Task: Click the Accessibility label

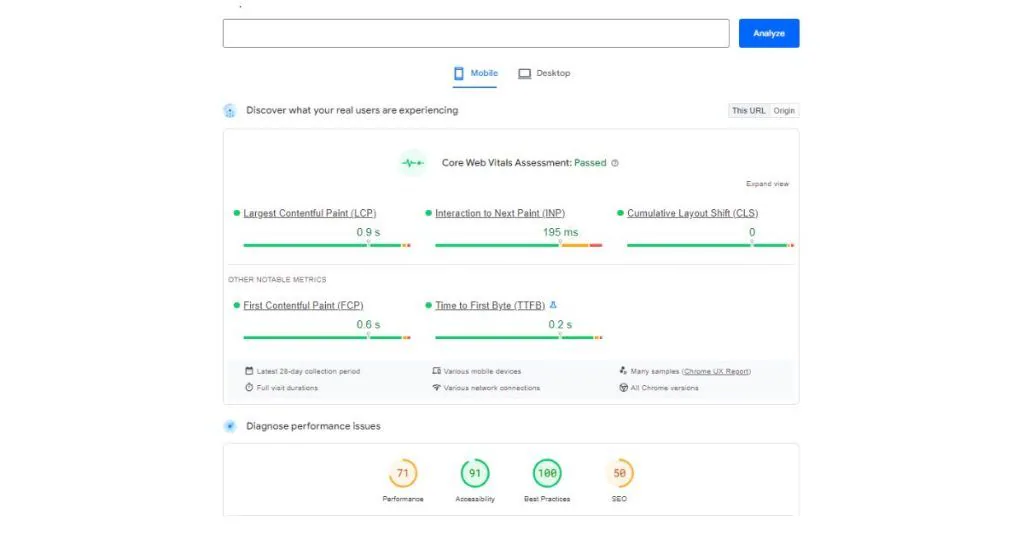Action: click(x=475, y=499)
